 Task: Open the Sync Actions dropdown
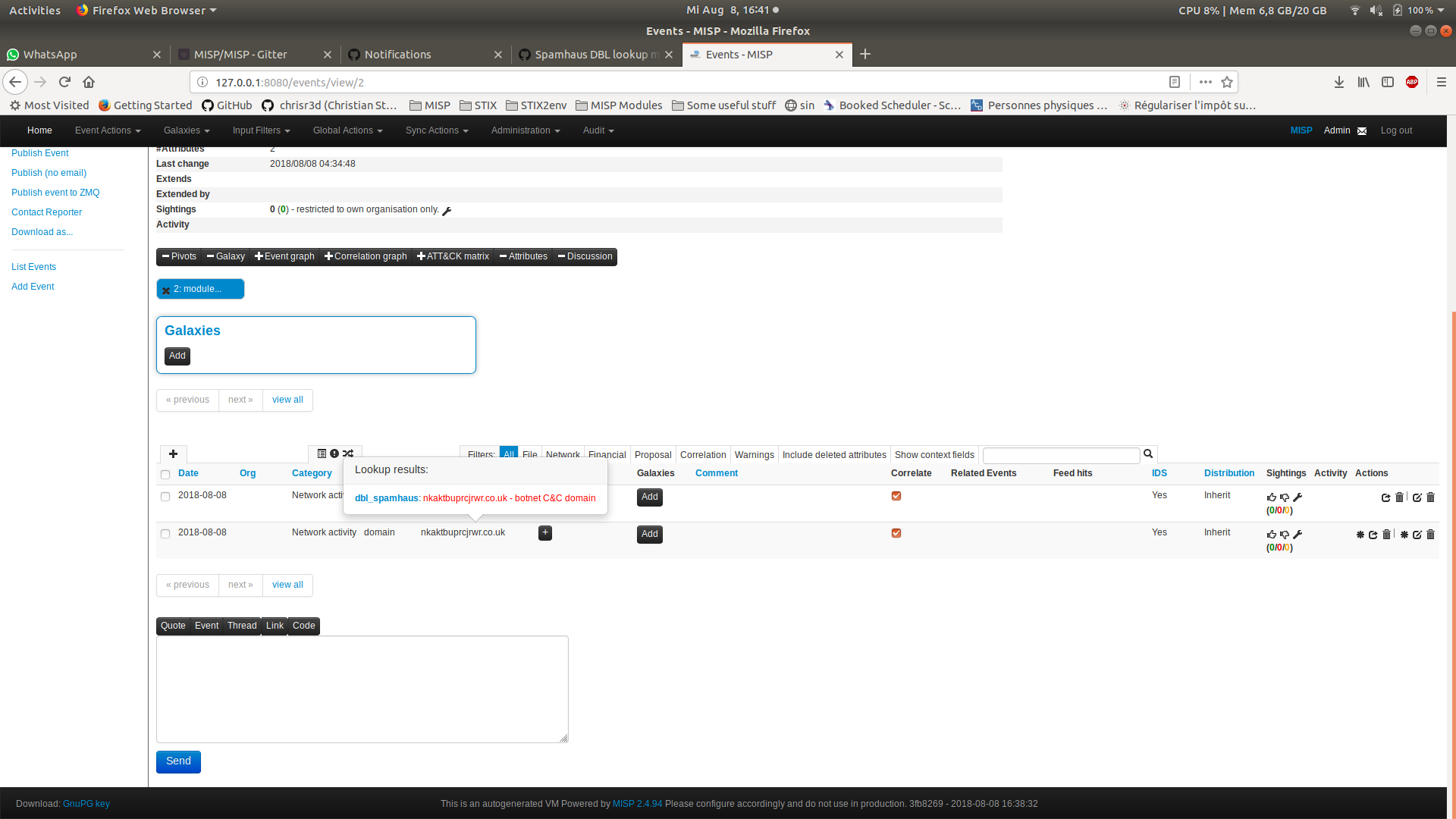click(437, 130)
